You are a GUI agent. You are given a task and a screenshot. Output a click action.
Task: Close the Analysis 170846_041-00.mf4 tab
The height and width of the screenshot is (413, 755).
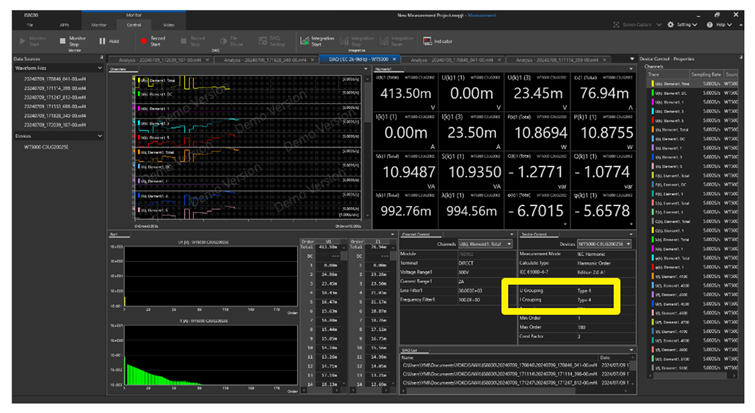(499, 60)
